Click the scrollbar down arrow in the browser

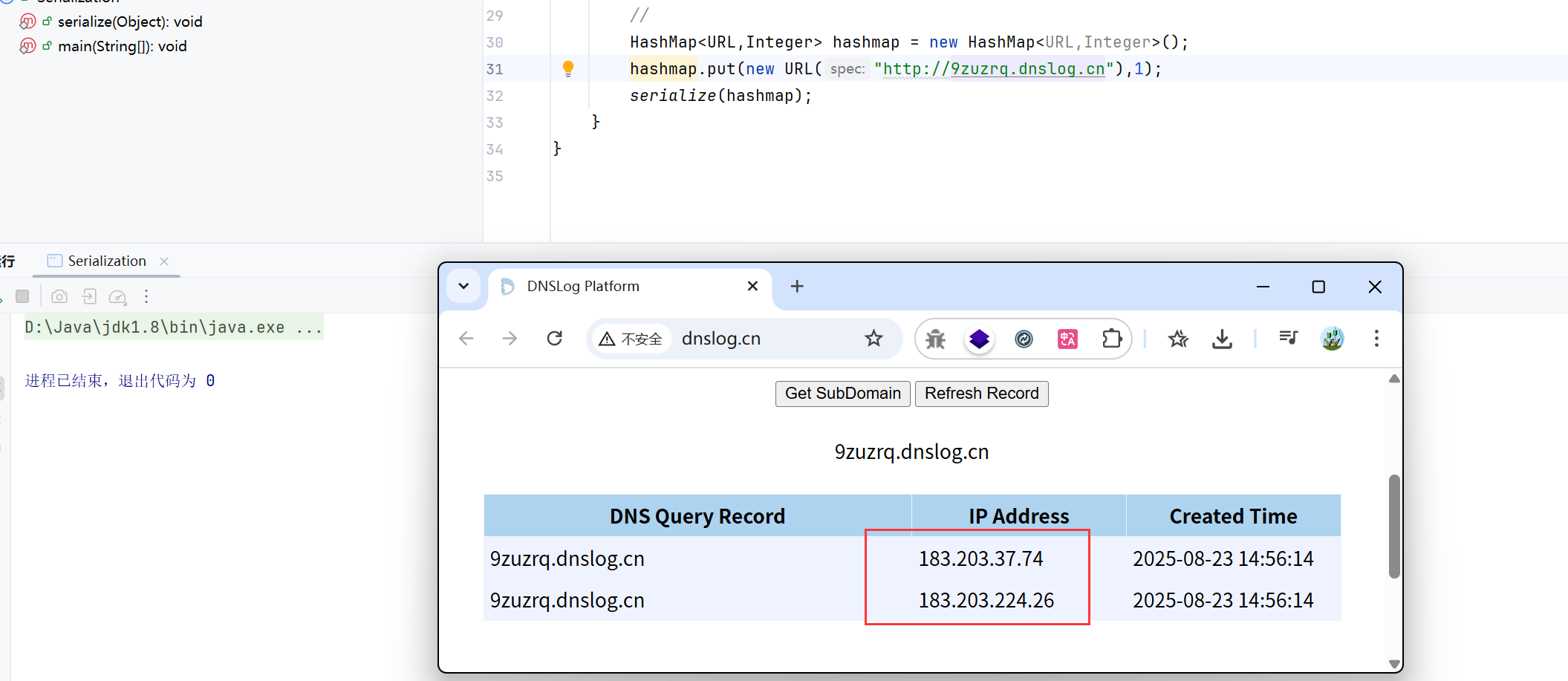(1394, 664)
